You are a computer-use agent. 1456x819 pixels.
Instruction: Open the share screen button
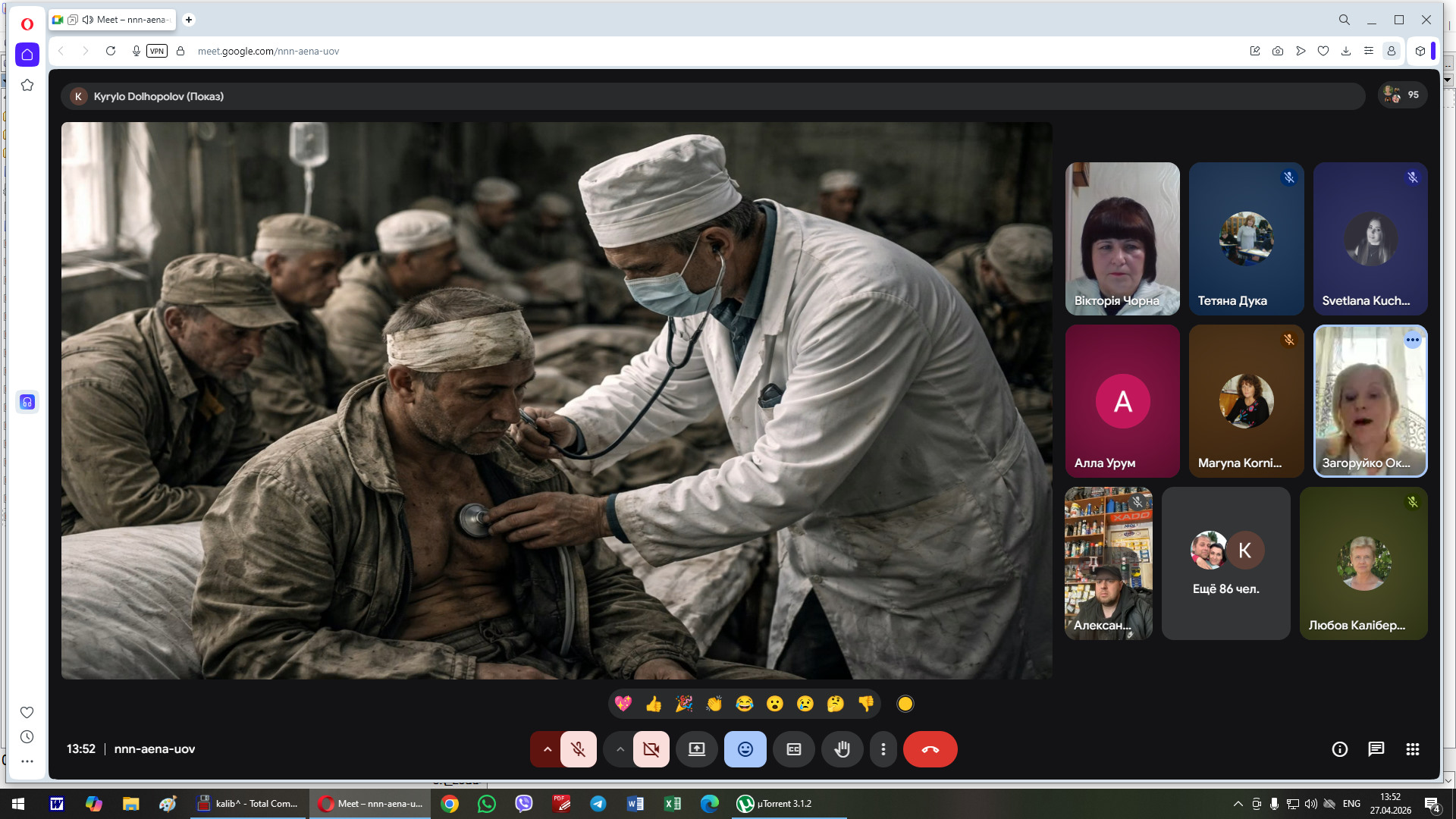pos(696,749)
